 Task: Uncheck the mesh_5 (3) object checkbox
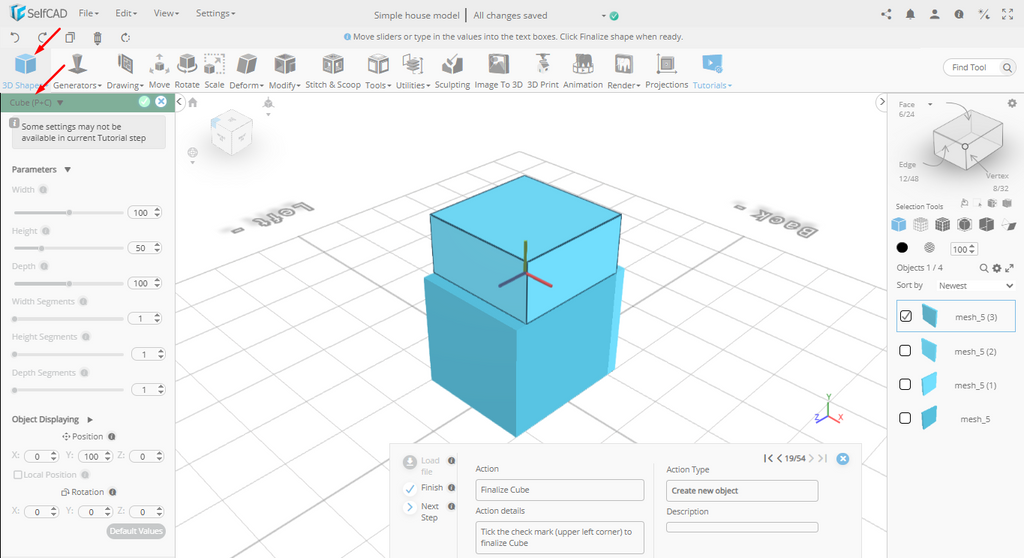click(x=906, y=316)
